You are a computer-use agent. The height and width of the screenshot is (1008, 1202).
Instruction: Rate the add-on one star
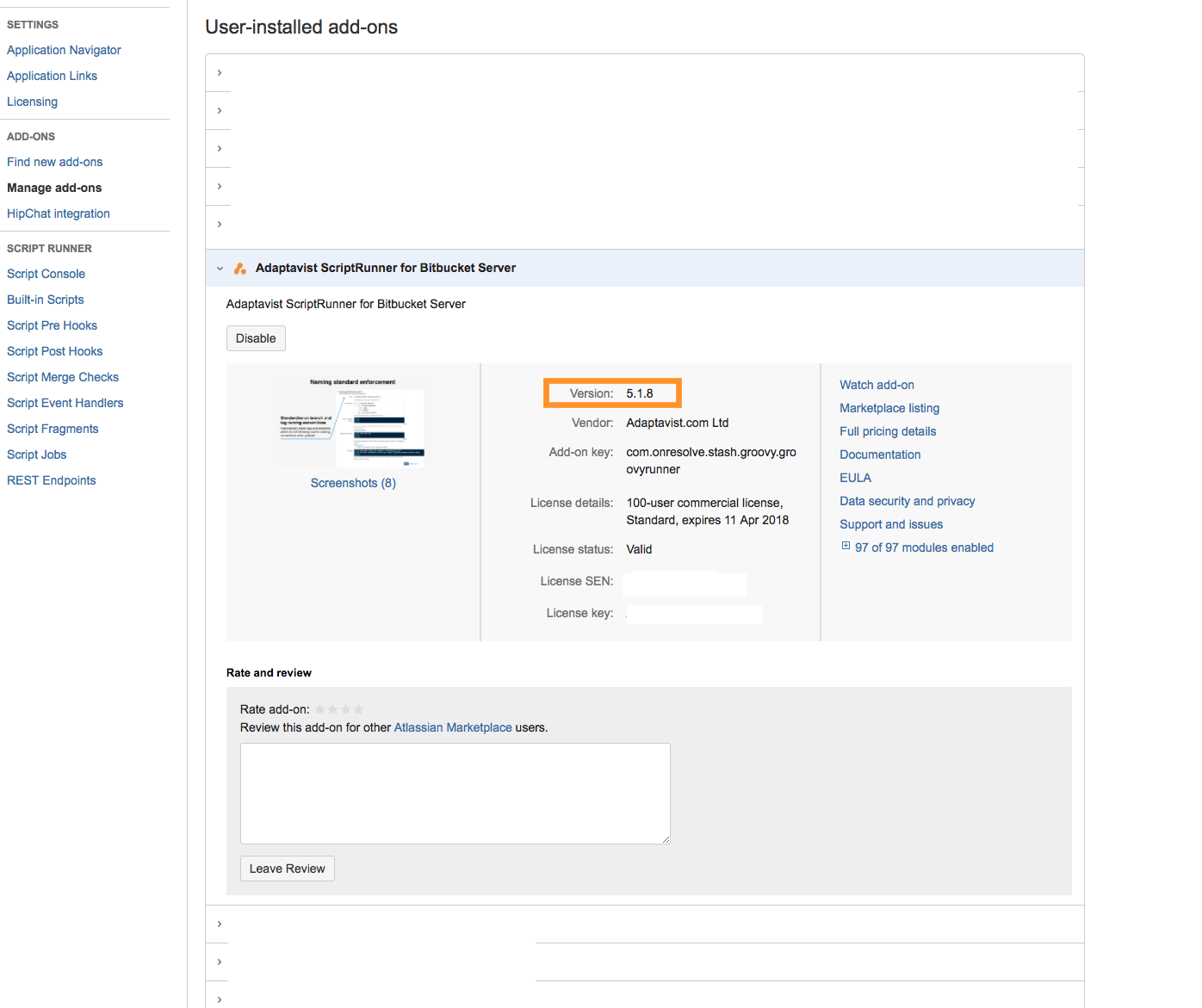click(x=319, y=708)
